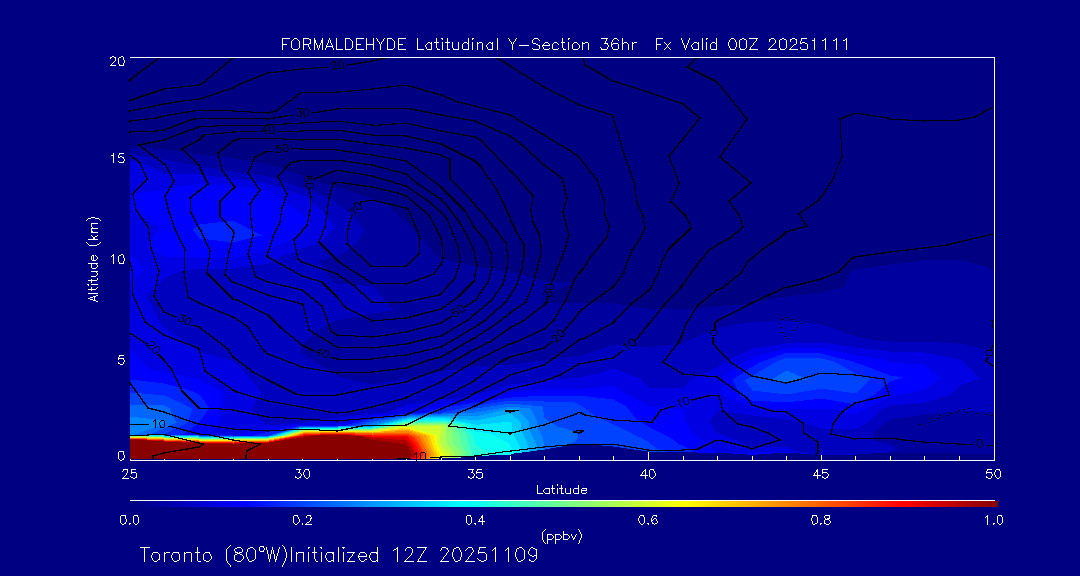Image resolution: width=1080 pixels, height=576 pixels.
Task: Click the center of the innermost closed contour
Action: click(x=385, y=235)
